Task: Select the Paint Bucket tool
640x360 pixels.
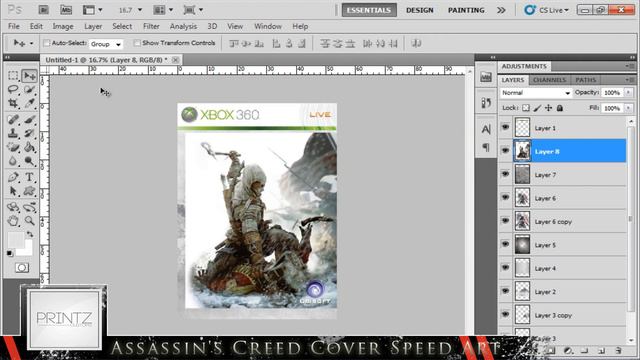Action: pyautogui.click(x=29, y=147)
